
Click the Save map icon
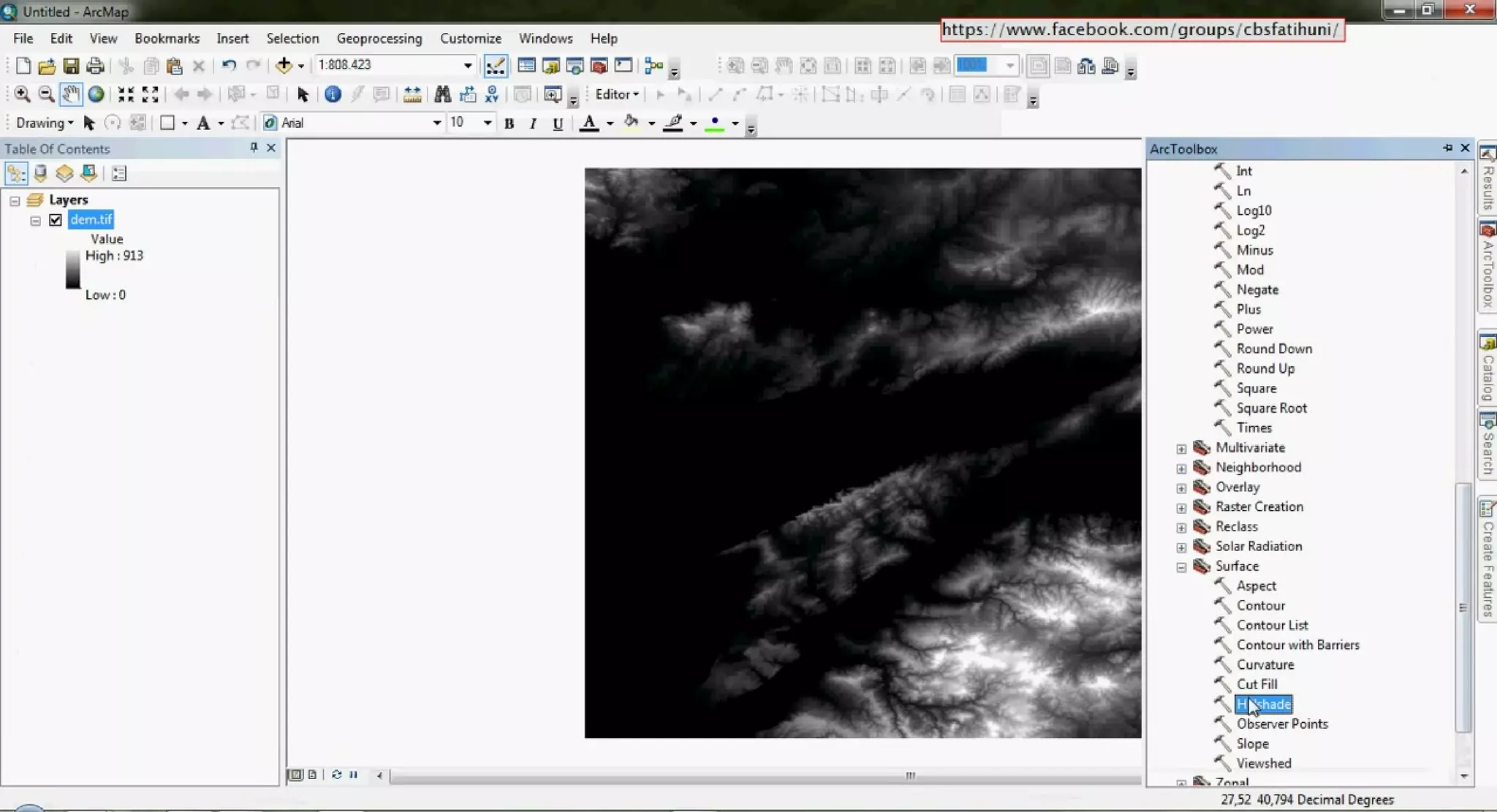tap(71, 66)
